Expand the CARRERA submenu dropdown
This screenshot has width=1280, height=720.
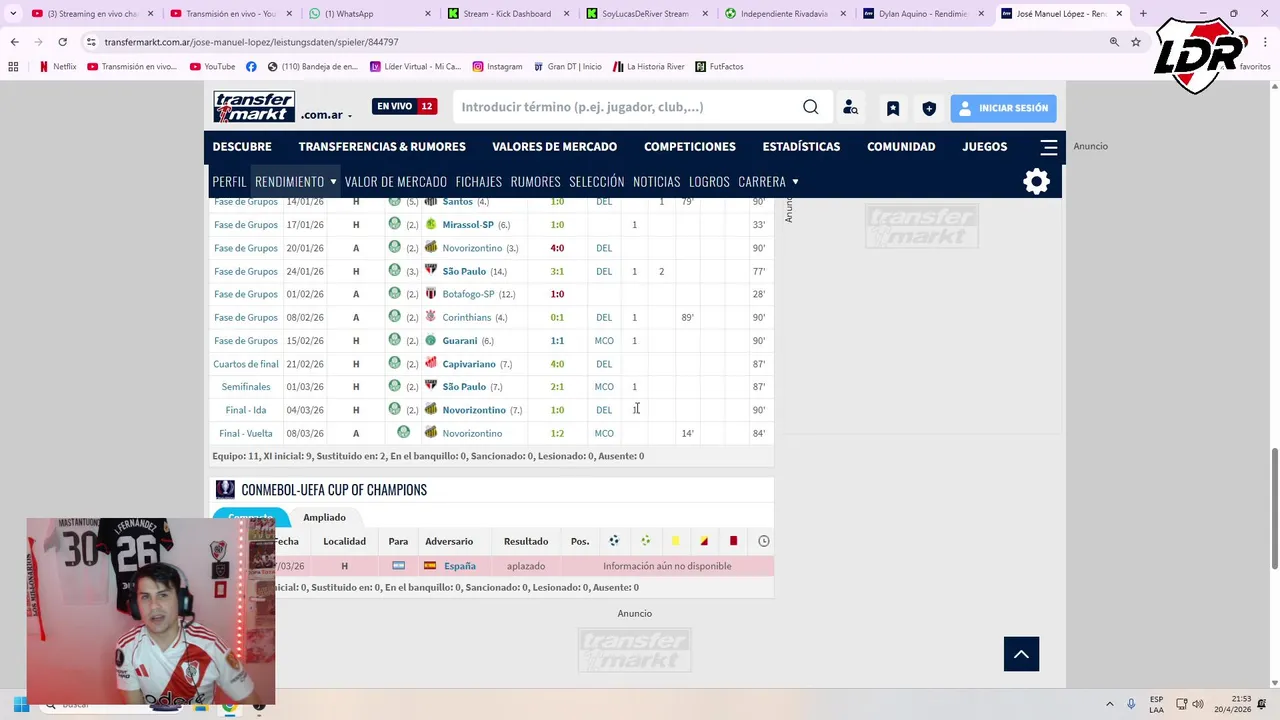[795, 182]
